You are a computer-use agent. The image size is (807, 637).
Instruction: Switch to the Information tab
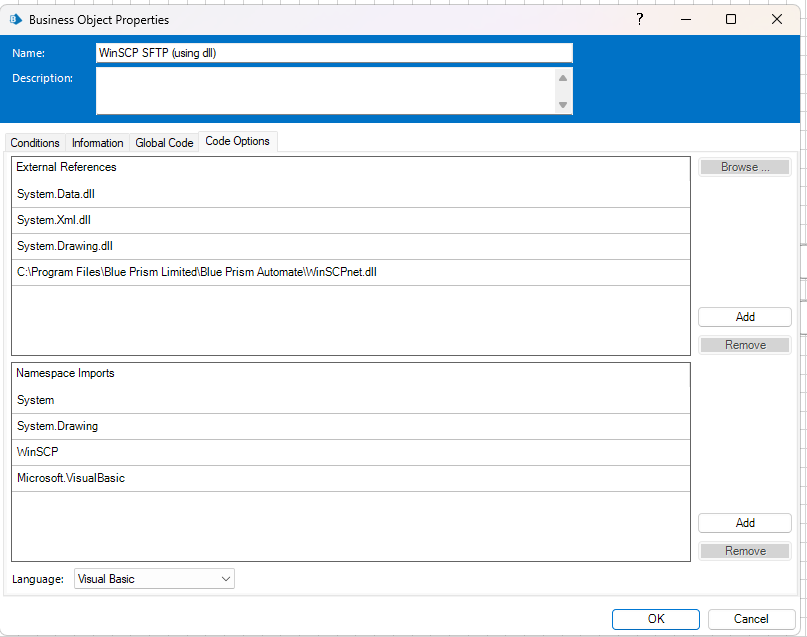coord(98,143)
